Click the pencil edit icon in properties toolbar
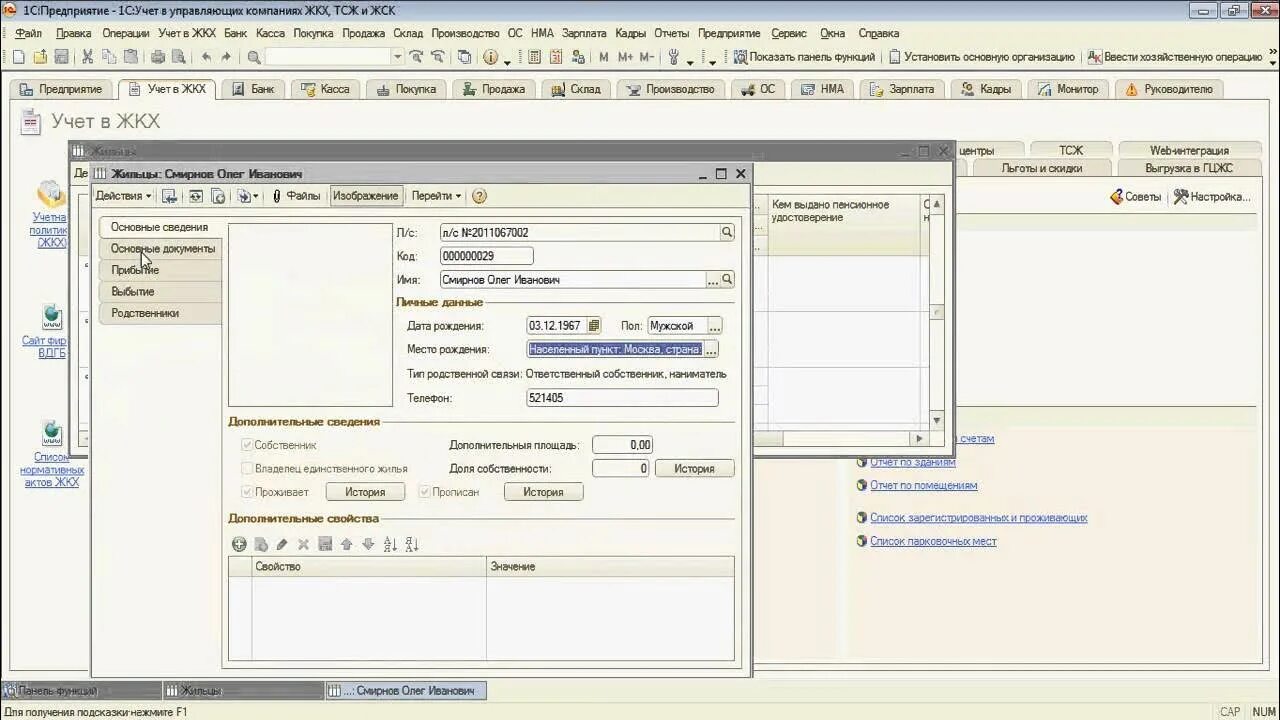Viewport: 1280px width, 720px height. pyautogui.click(x=282, y=544)
